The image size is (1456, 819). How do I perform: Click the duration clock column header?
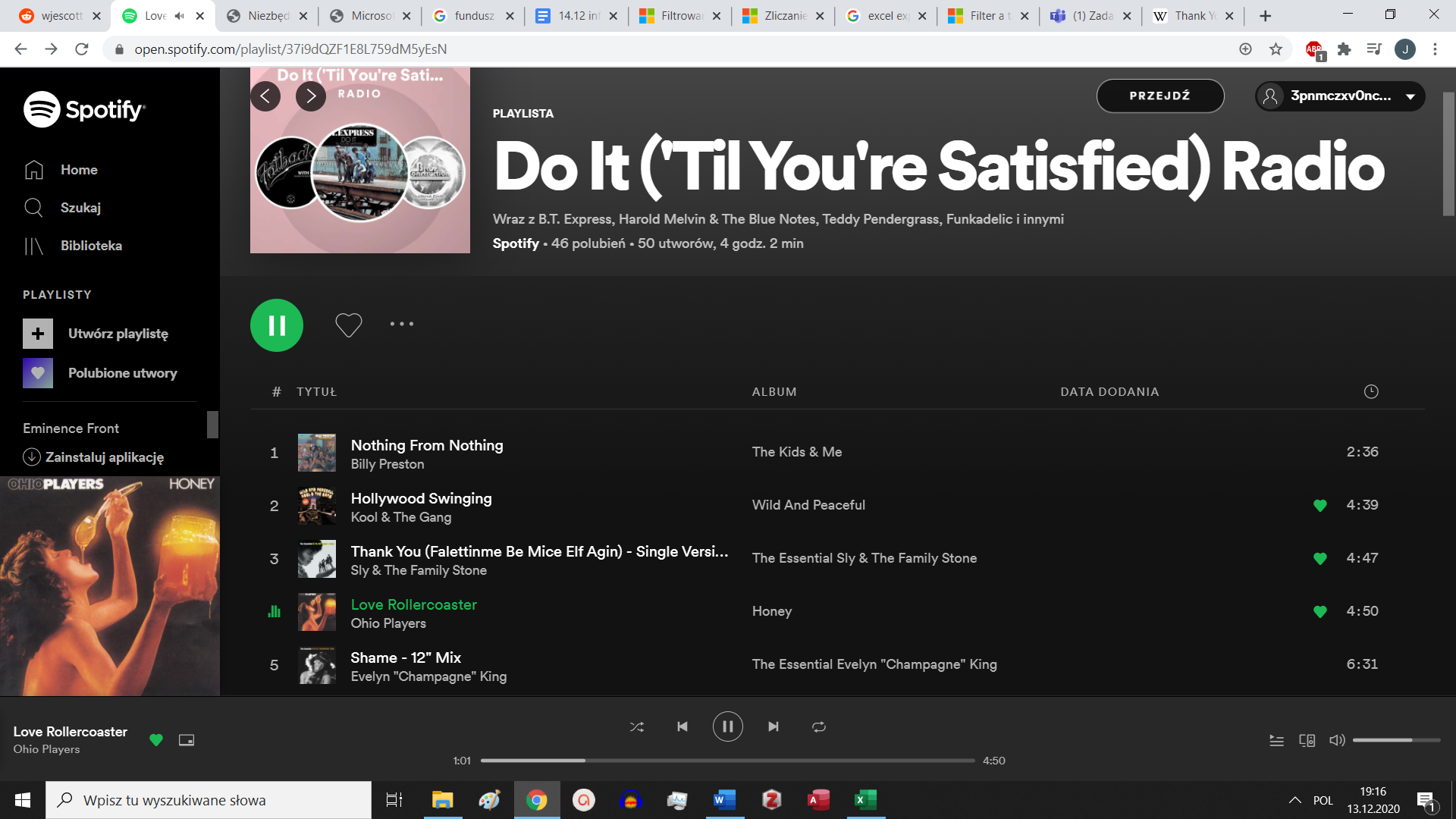point(1371,391)
